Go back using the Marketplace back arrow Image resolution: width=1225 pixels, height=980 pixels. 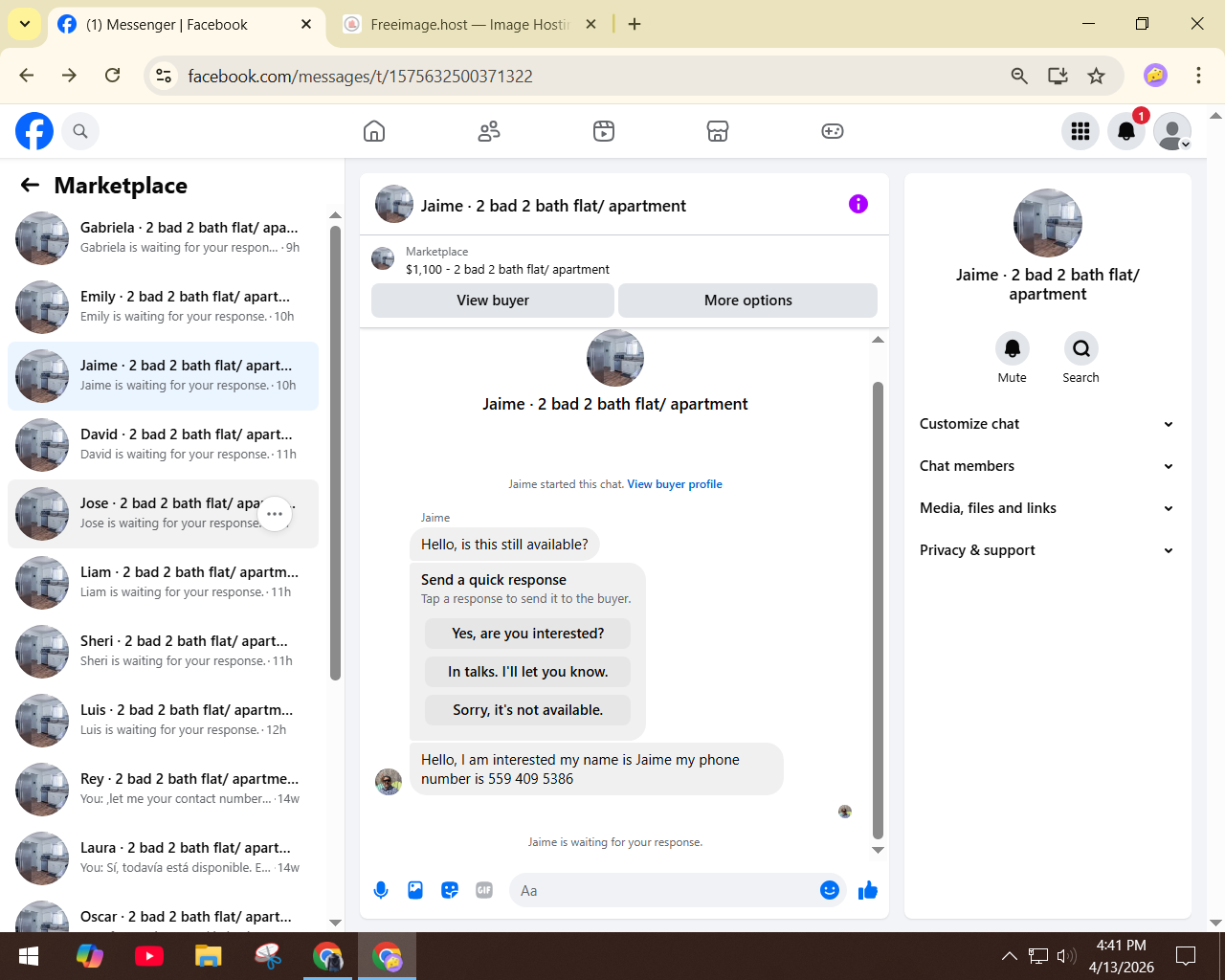point(31,185)
